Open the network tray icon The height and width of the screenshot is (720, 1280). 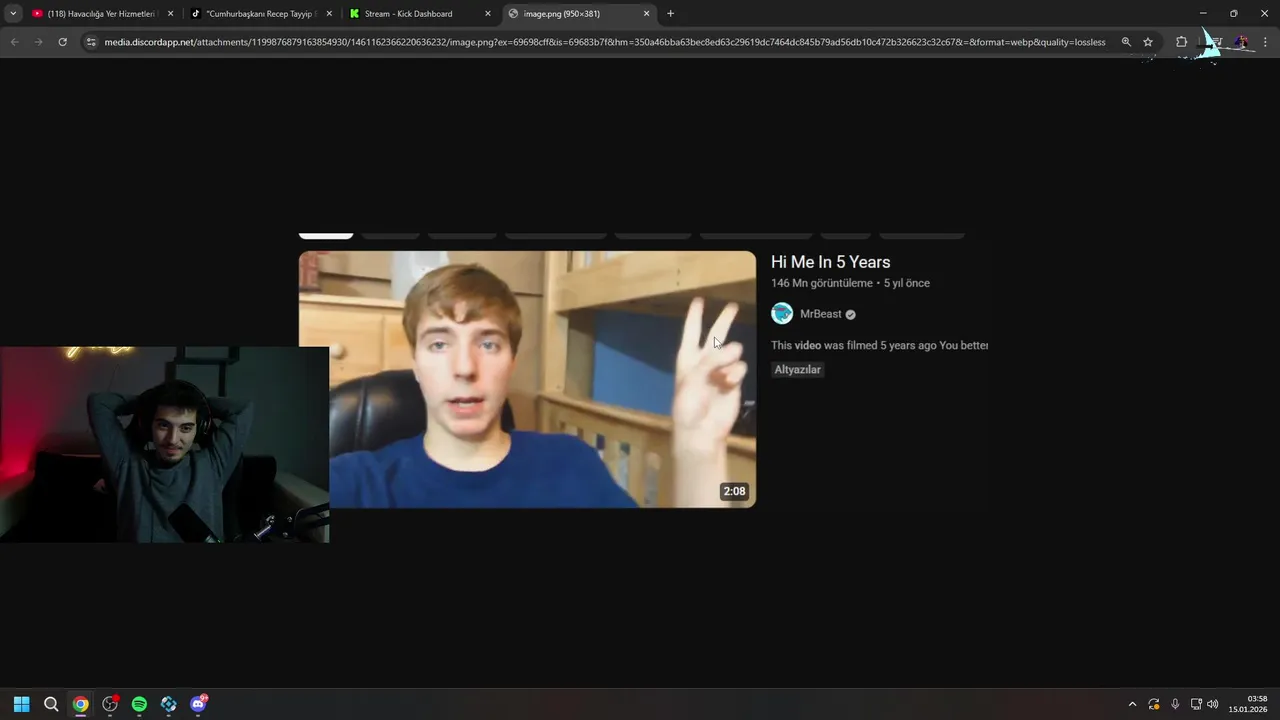[1196, 704]
